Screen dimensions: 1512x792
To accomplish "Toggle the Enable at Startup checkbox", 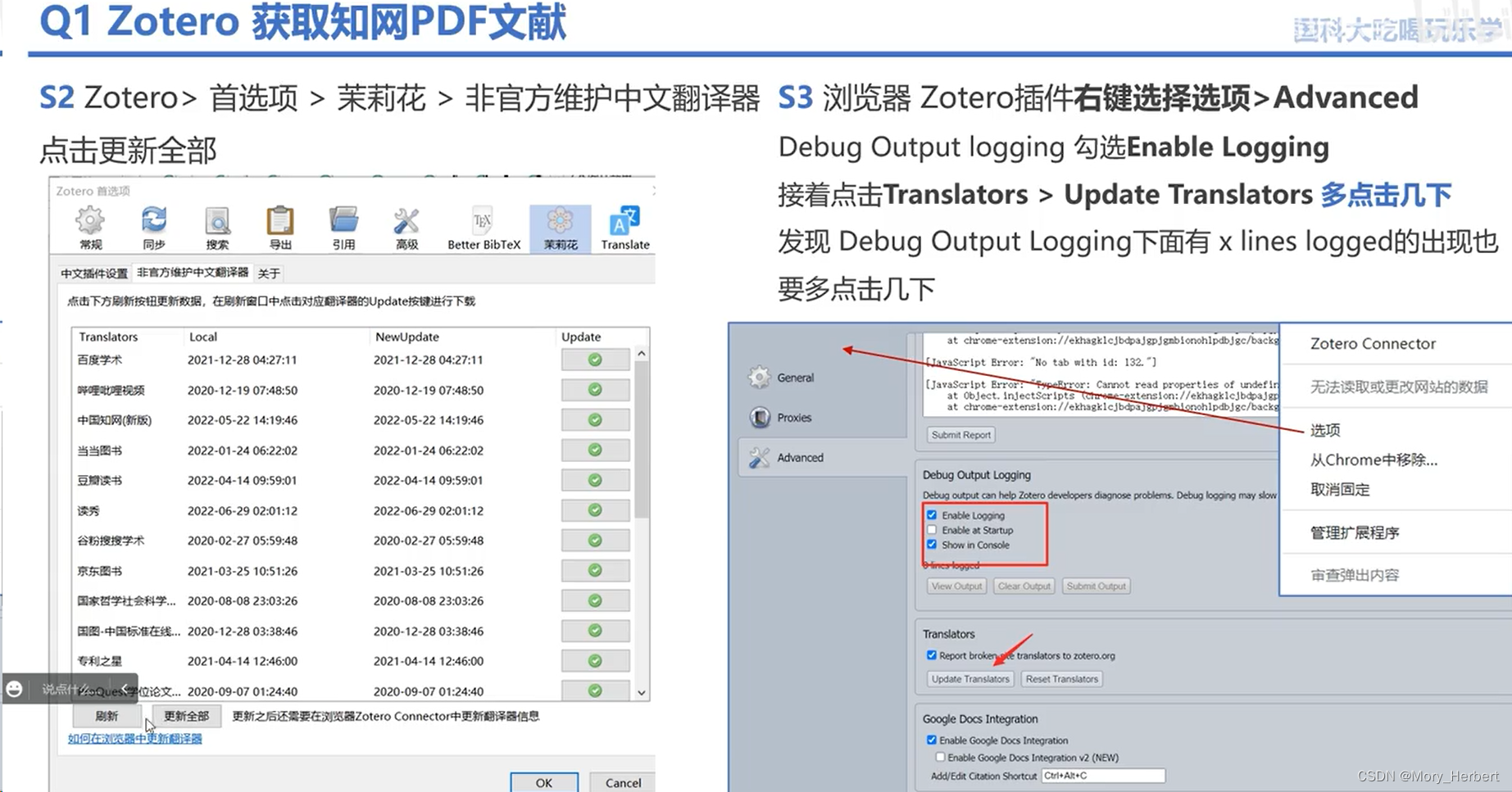I will tap(932, 530).
